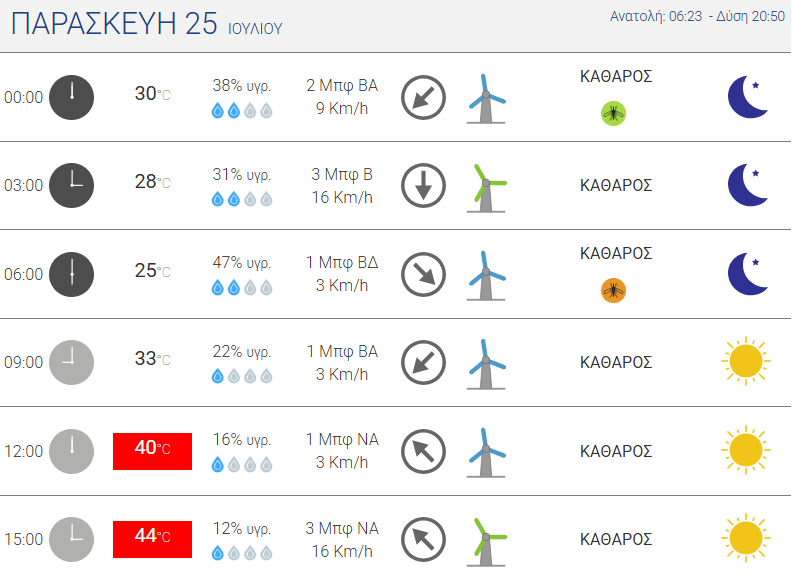Click the wind direction arrow at 12:00

[423, 451]
